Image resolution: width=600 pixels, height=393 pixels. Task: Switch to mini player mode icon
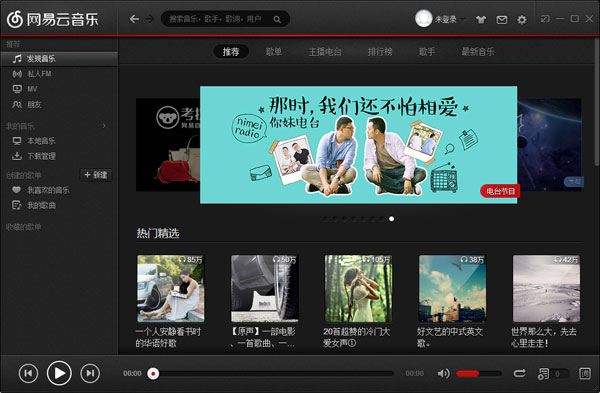coord(545,18)
